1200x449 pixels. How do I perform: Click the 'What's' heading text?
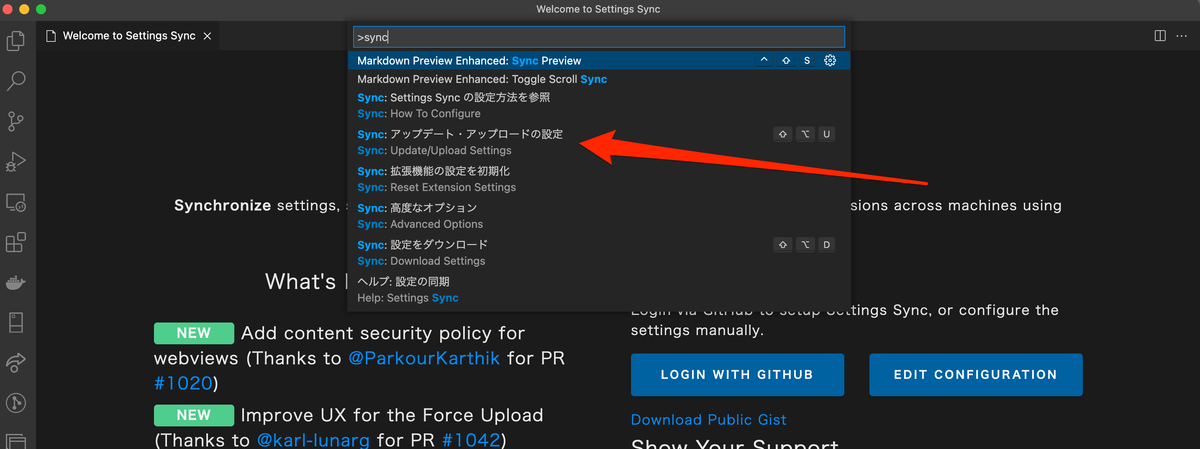coord(299,282)
